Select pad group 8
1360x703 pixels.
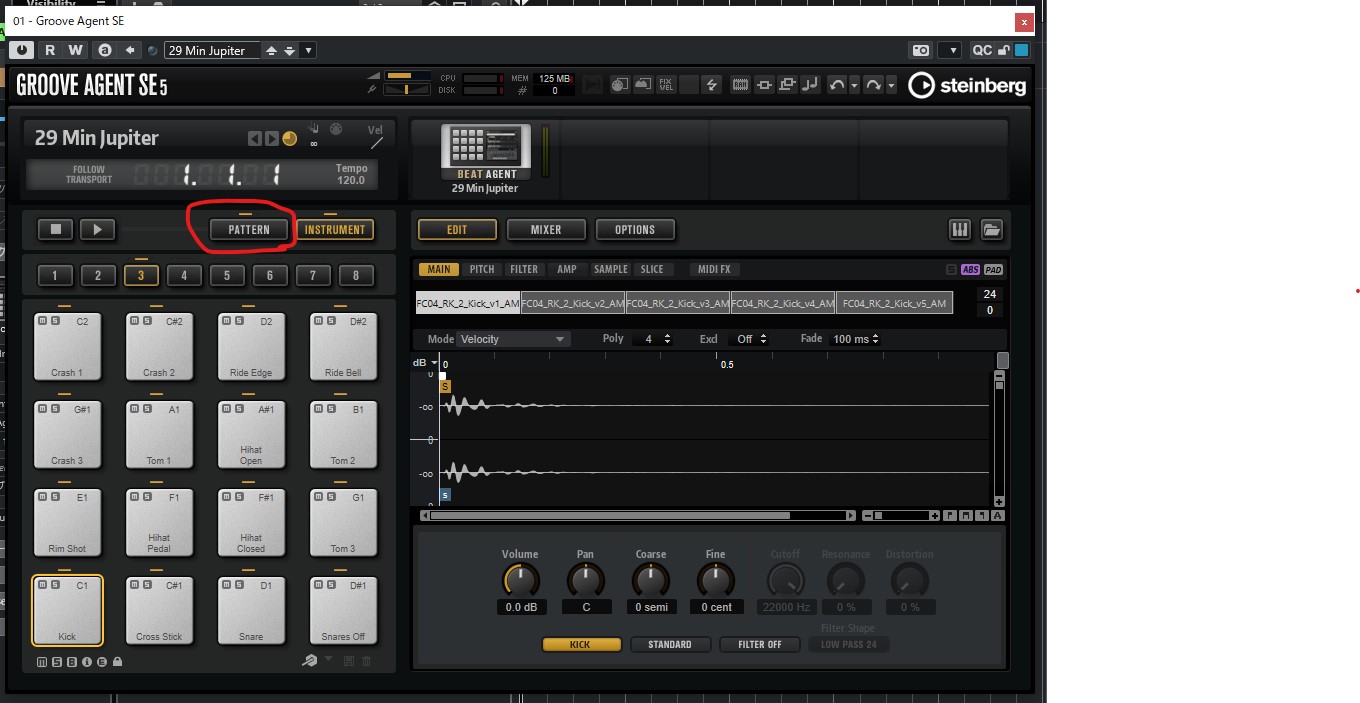pyautogui.click(x=356, y=276)
